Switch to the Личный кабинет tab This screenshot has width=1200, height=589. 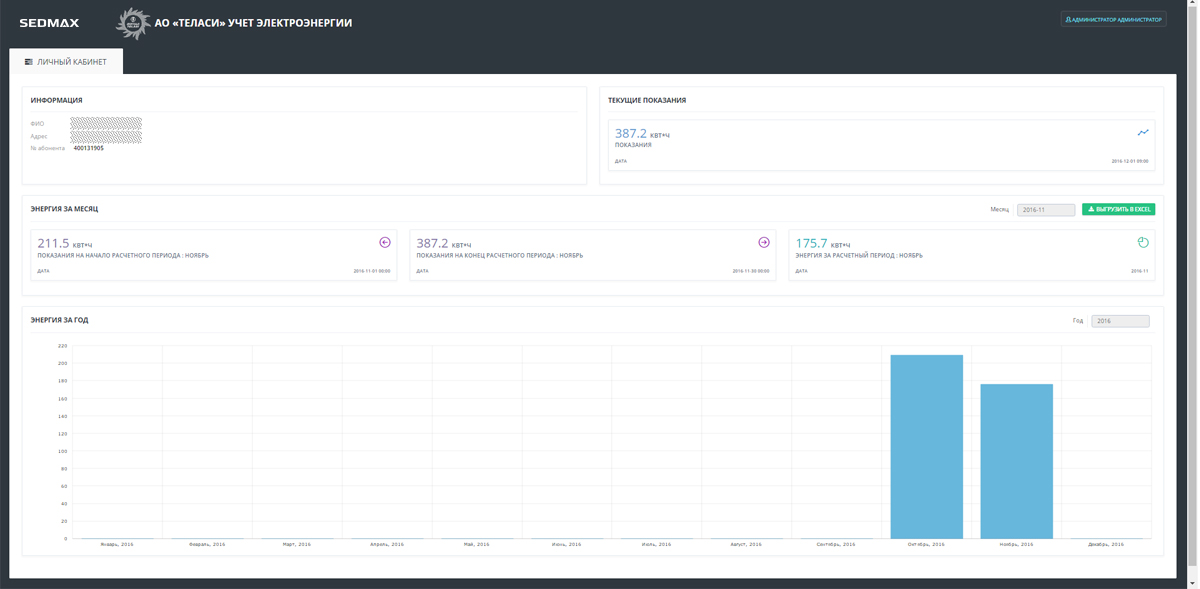pos(67,62)
